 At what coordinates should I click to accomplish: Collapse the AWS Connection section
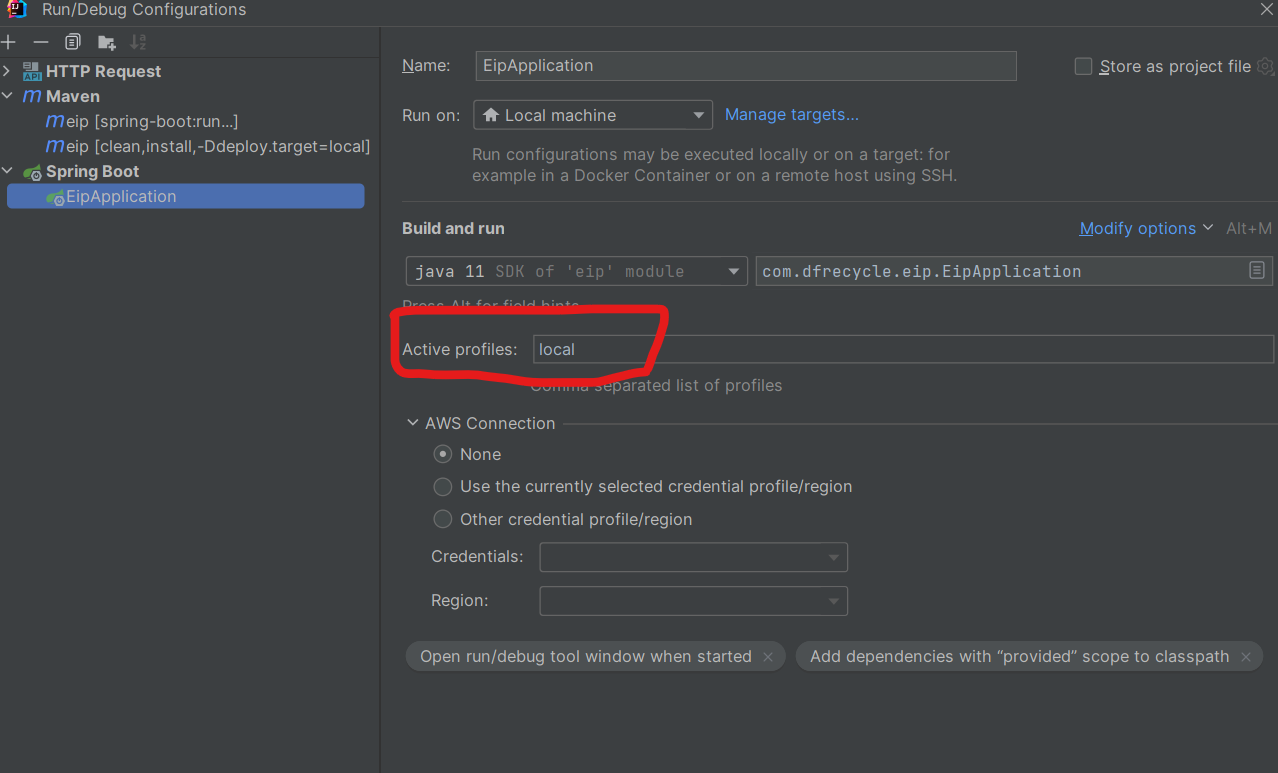(x=413, y=423)
